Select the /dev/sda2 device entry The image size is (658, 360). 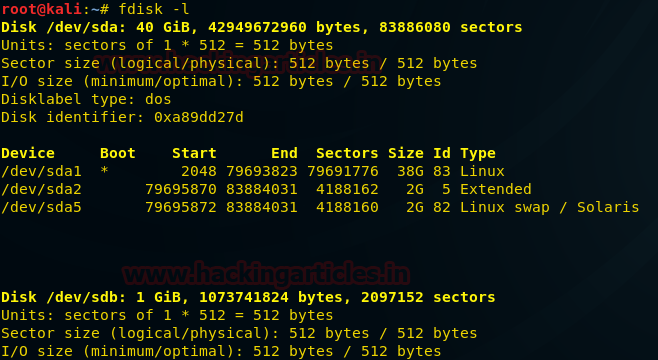pyautogui.click(x=41, y=189)
